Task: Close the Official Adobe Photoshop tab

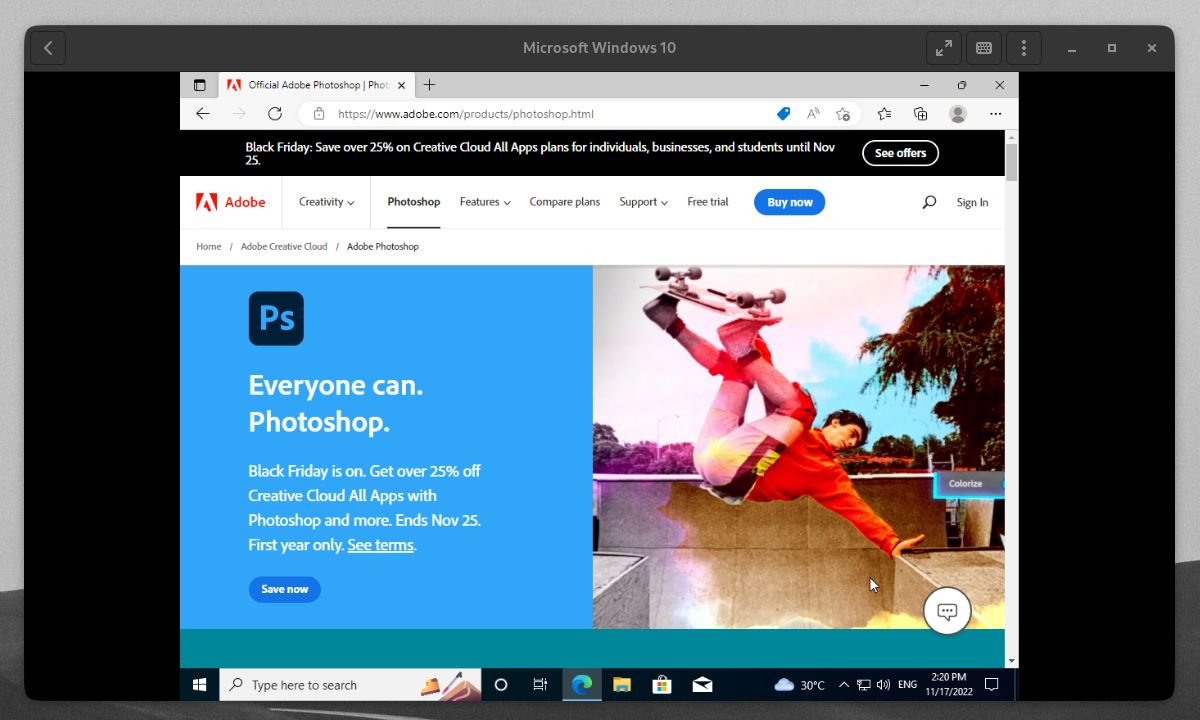Action: pos(402,85)
